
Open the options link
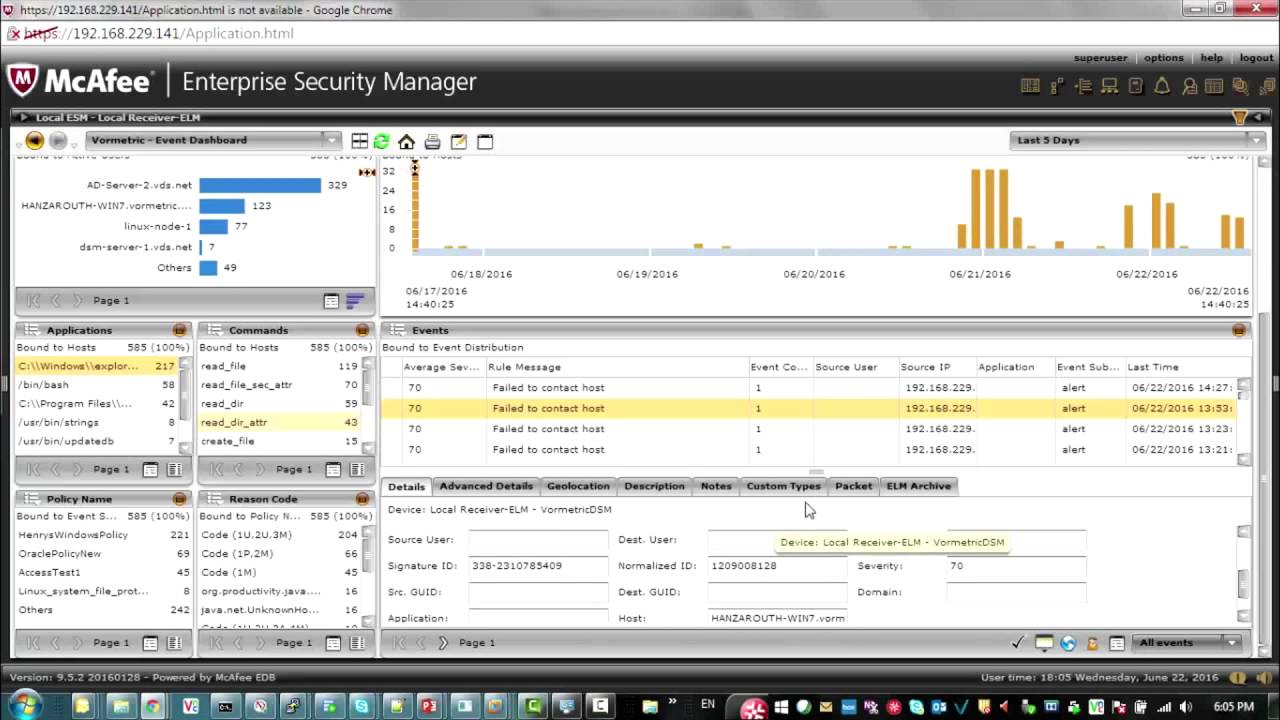[1163, 58]
